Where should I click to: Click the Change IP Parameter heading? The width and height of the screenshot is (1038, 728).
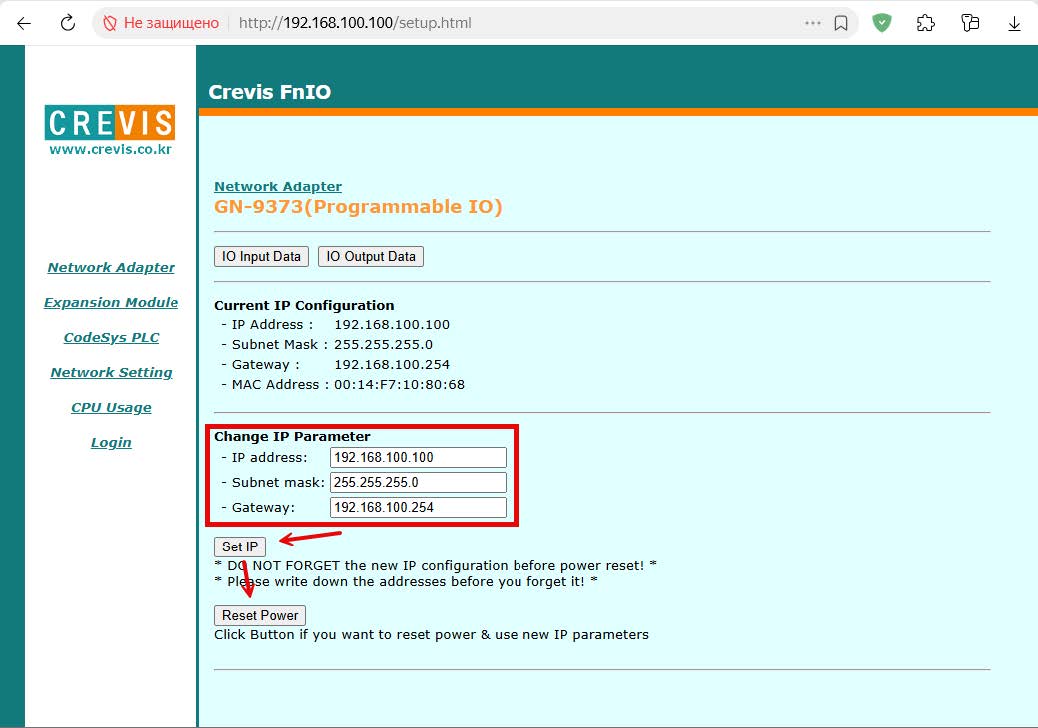(292, 437)
